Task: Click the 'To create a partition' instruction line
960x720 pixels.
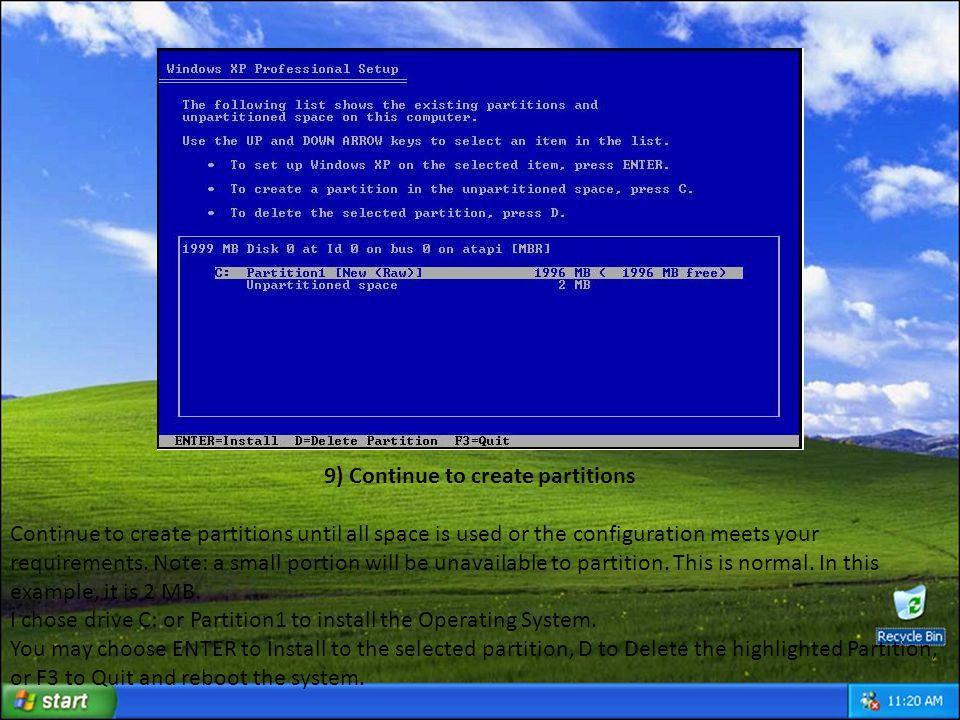Action: click(x=461, y=189)
